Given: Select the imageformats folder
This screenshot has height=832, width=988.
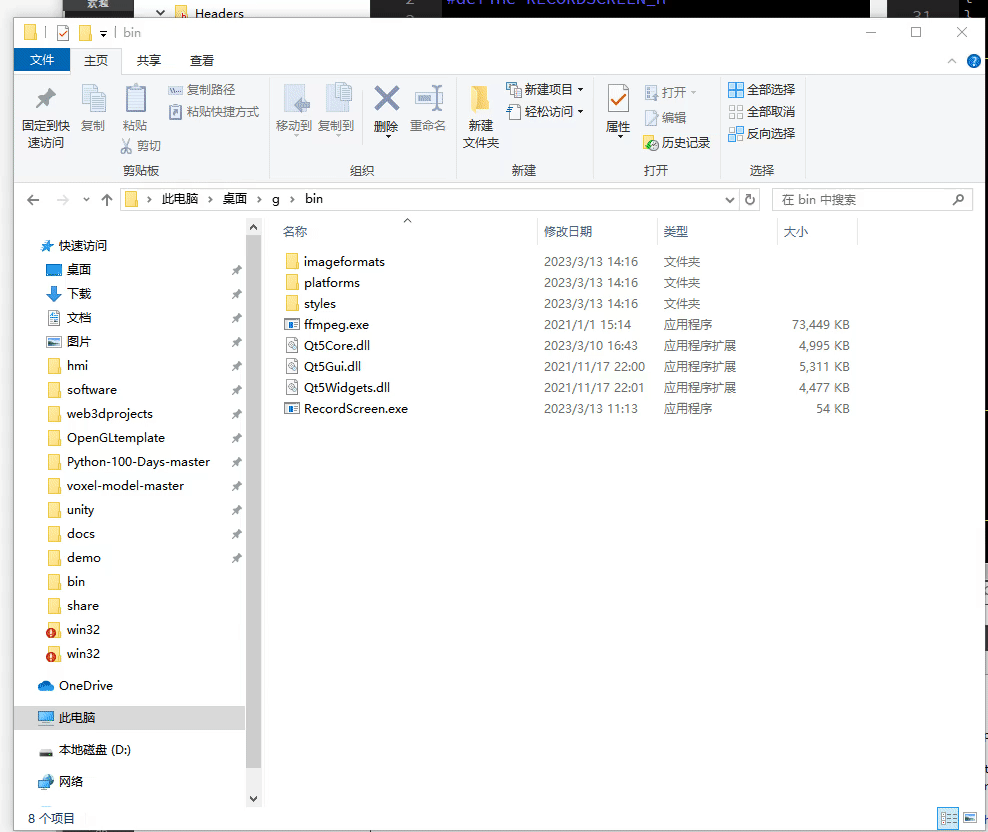Looking at the screenshot, I should coord(344,262).
